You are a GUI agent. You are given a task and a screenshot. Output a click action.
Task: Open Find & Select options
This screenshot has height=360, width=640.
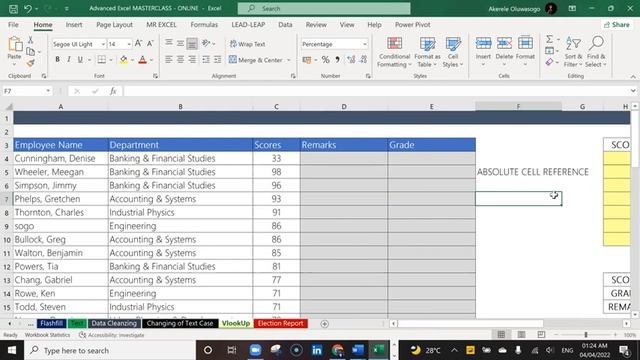click(596, 52)
